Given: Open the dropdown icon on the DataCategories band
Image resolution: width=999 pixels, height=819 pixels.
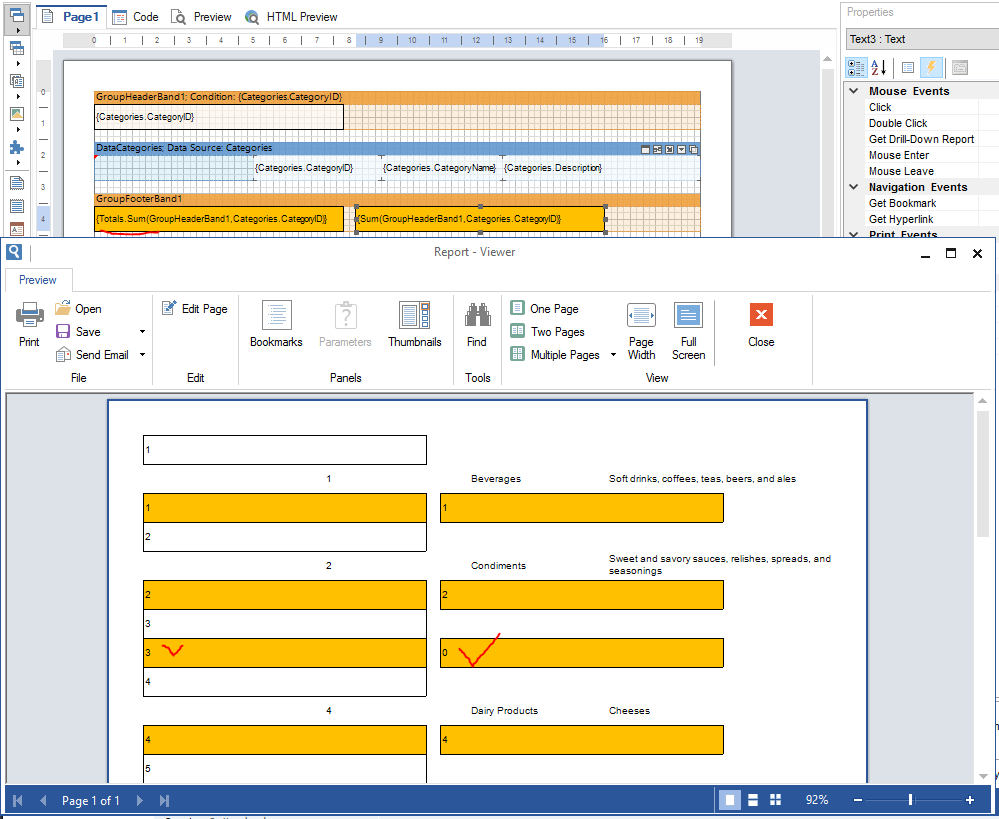Looking at the screenshot, I should [x=682, y=149].
